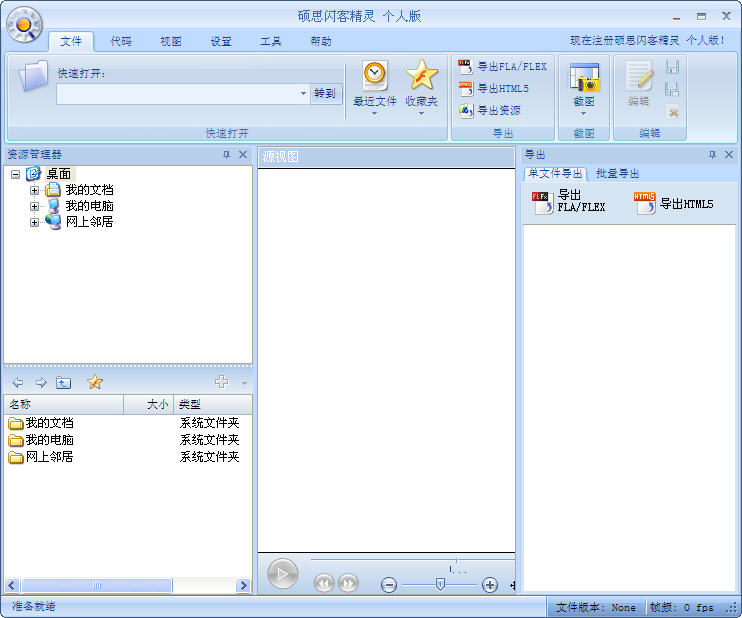Image resolution: width=742 pixels, height=618 pixels.
Task: Select the 批量导出 tab
Action: pos(618,174)
